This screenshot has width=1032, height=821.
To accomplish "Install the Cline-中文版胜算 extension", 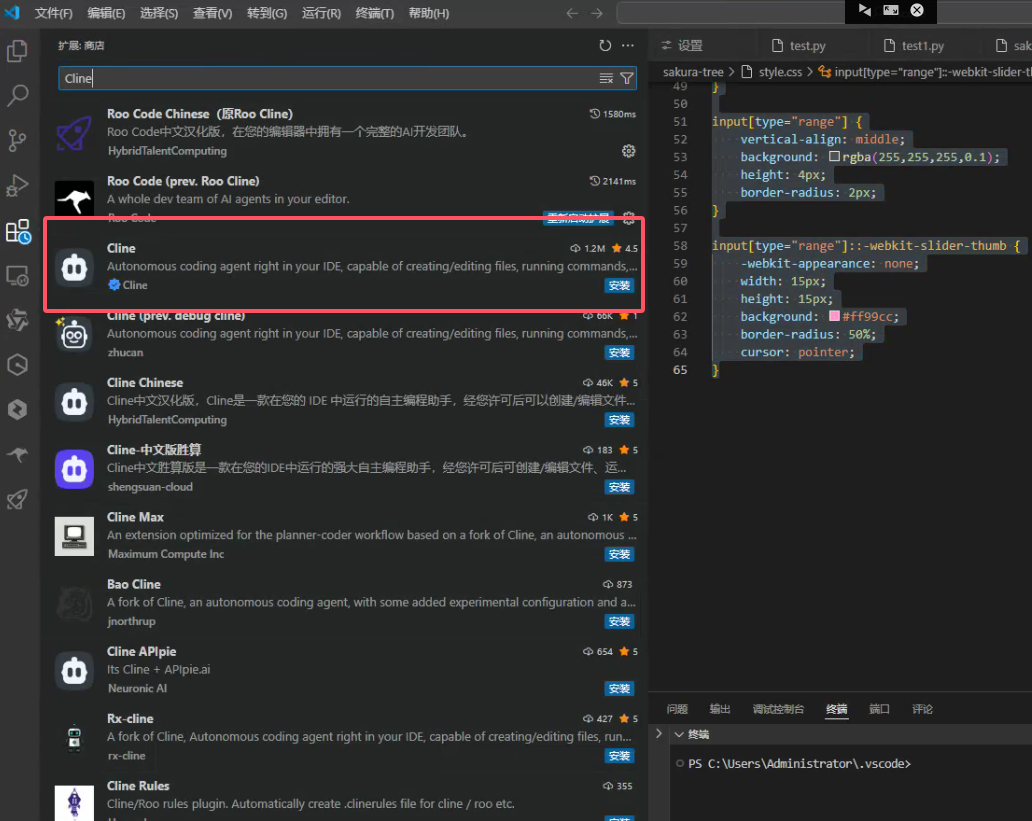I will (619, 487).
